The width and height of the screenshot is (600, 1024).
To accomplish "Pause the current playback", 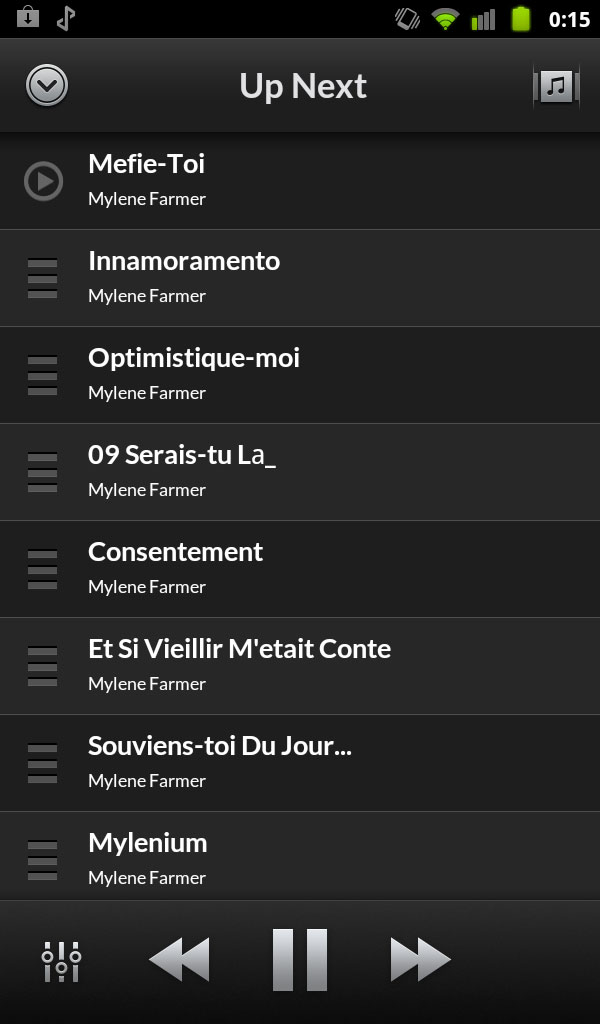I will tap(300, 961).
